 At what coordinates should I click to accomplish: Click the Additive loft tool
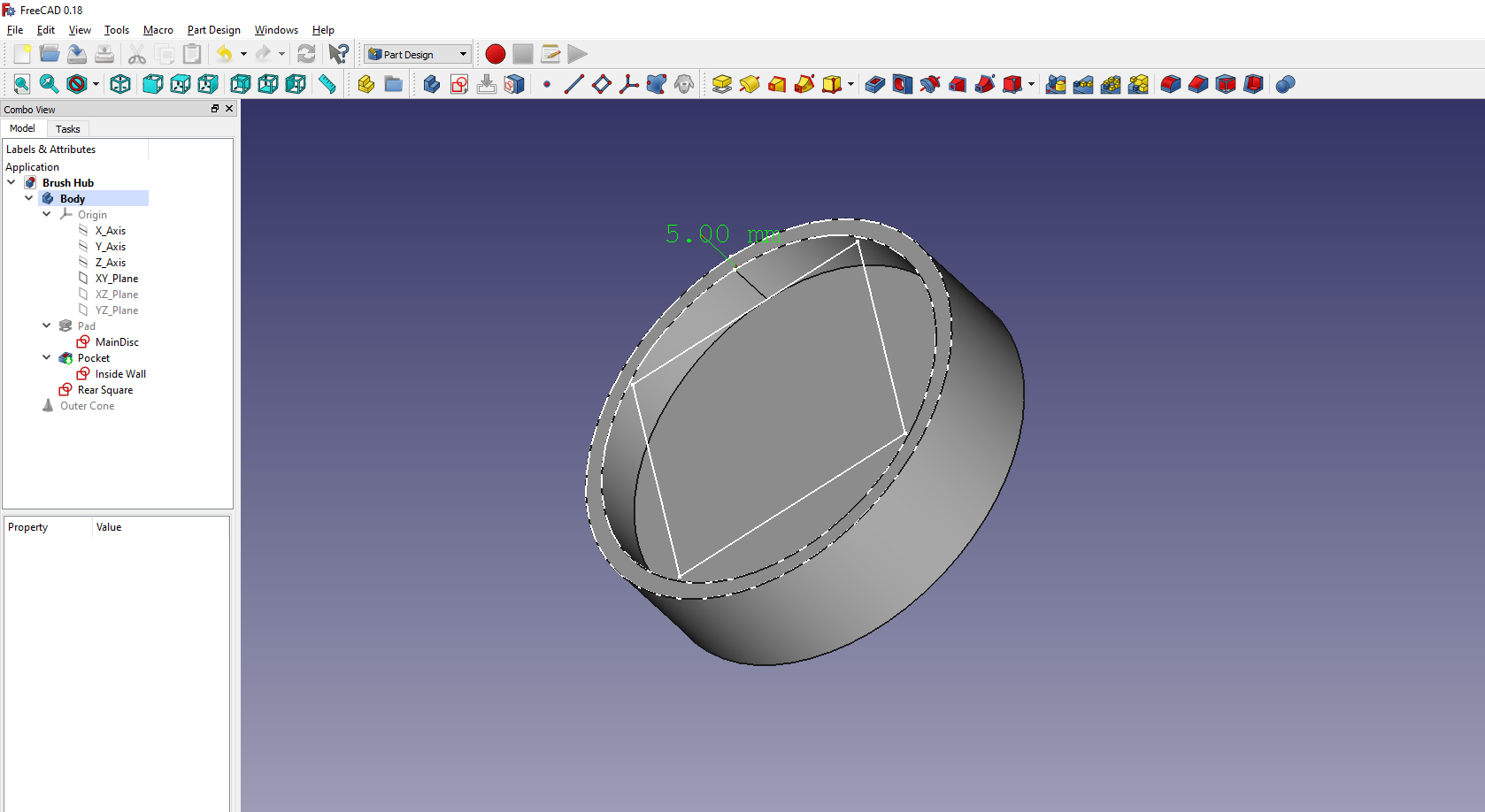click(x=777, y=84)
